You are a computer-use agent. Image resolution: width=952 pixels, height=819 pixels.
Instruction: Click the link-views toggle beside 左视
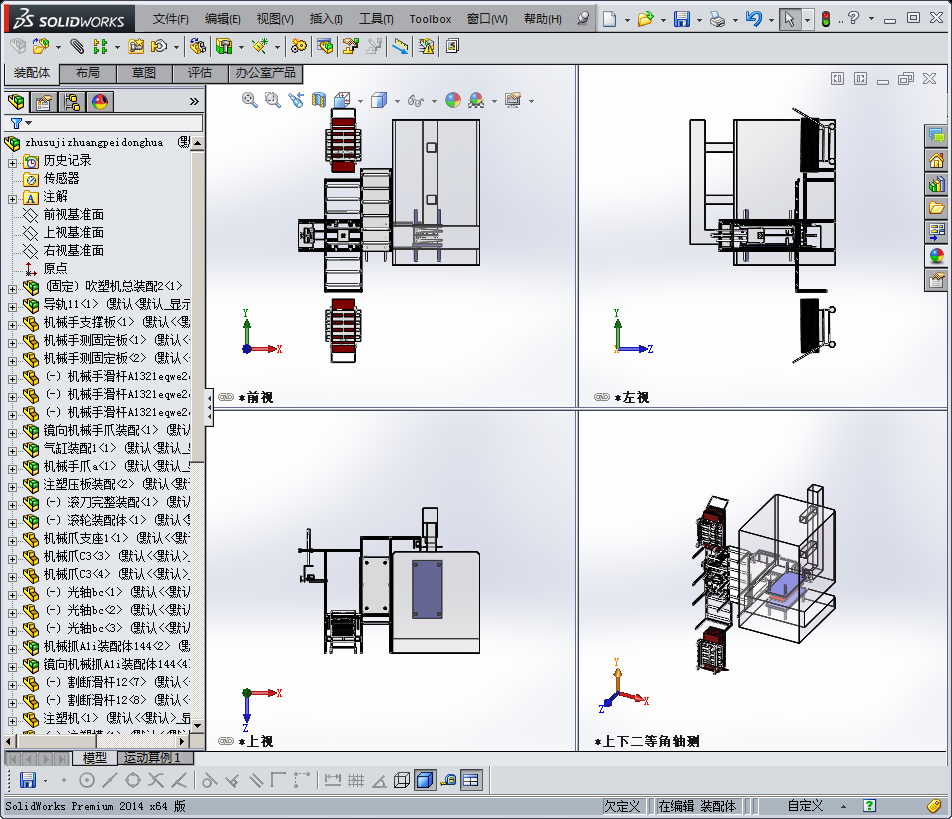(602, 397)
